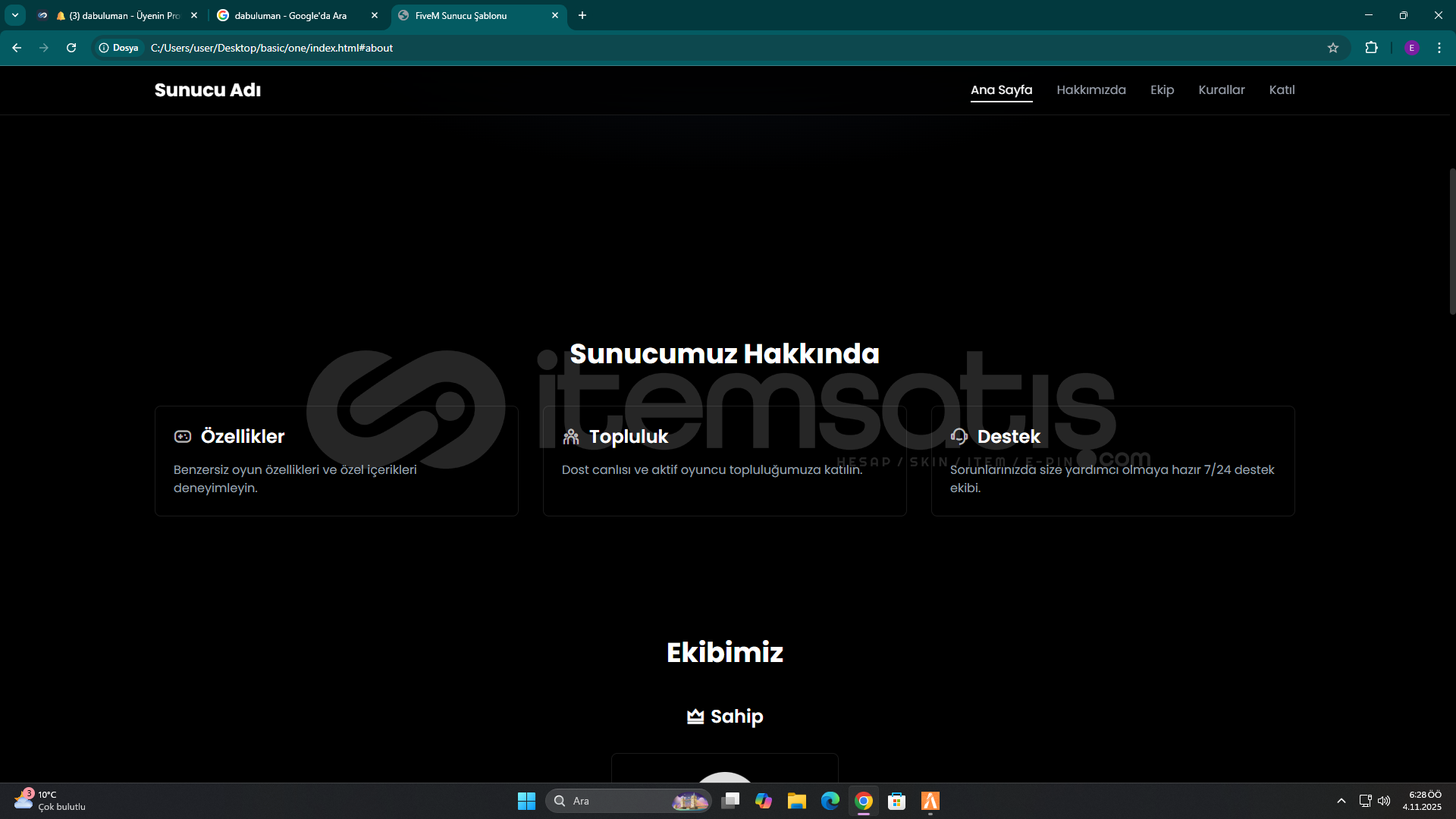Open File Explorer from the taskbar
The image size is (1456, 819).
pos(796,801)
